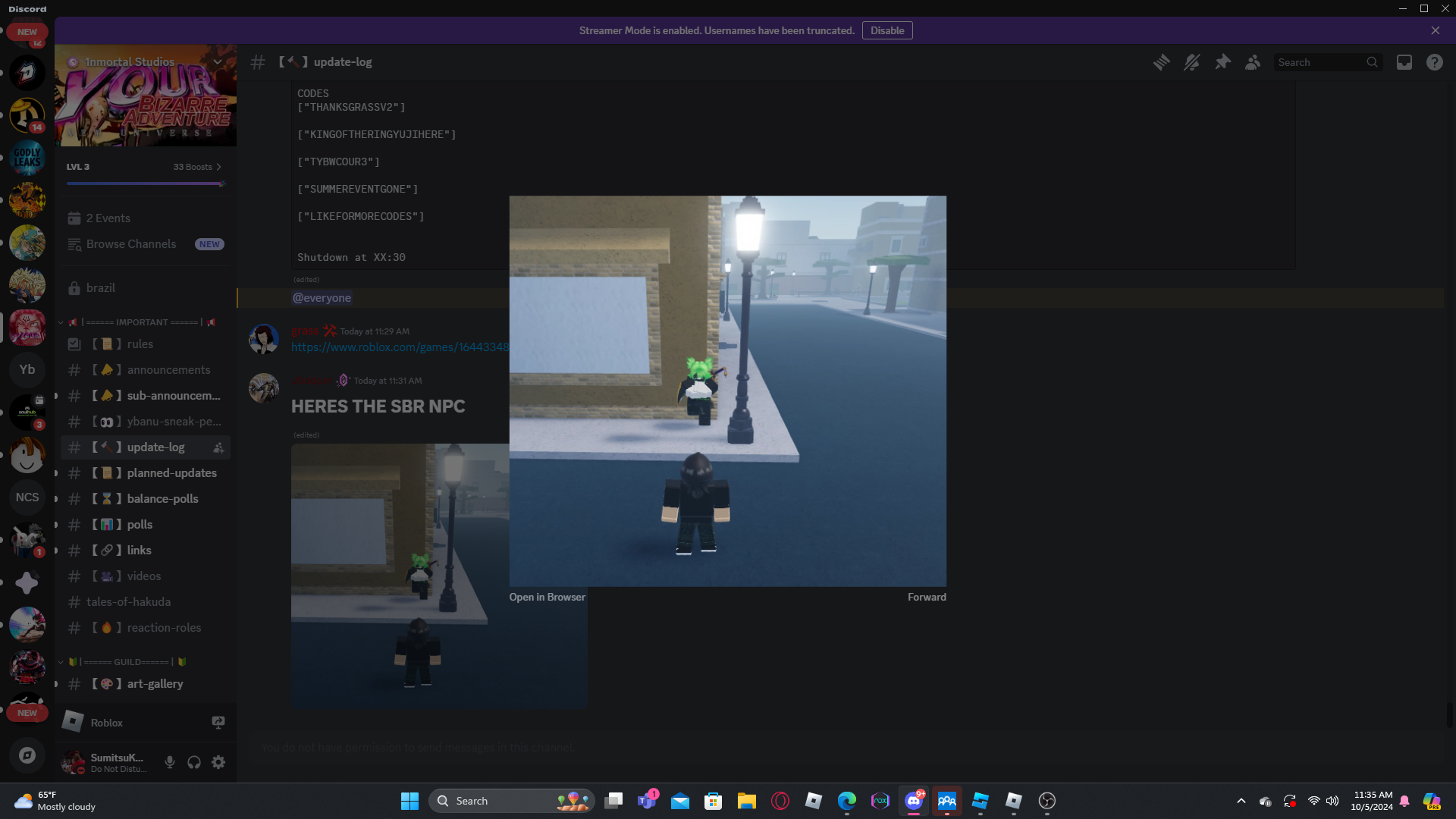Open the planned-updates channel
The width and height of the screenshot is (1456, 819).
pyautogui.click(x=171, y=472)
